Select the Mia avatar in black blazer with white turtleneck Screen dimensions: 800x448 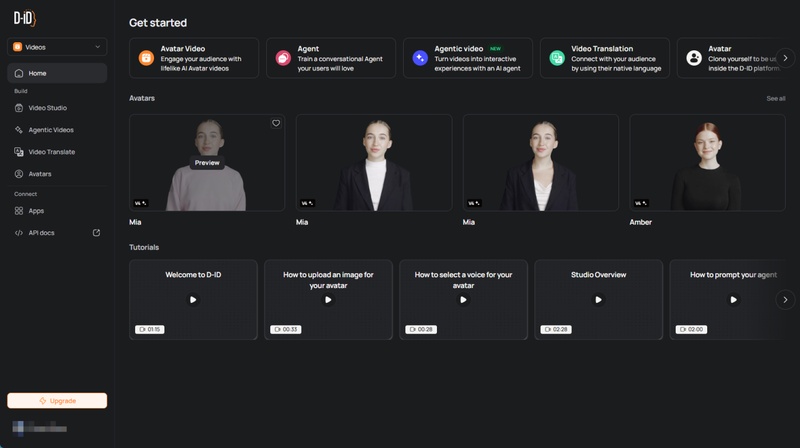[x=374, y=163]
